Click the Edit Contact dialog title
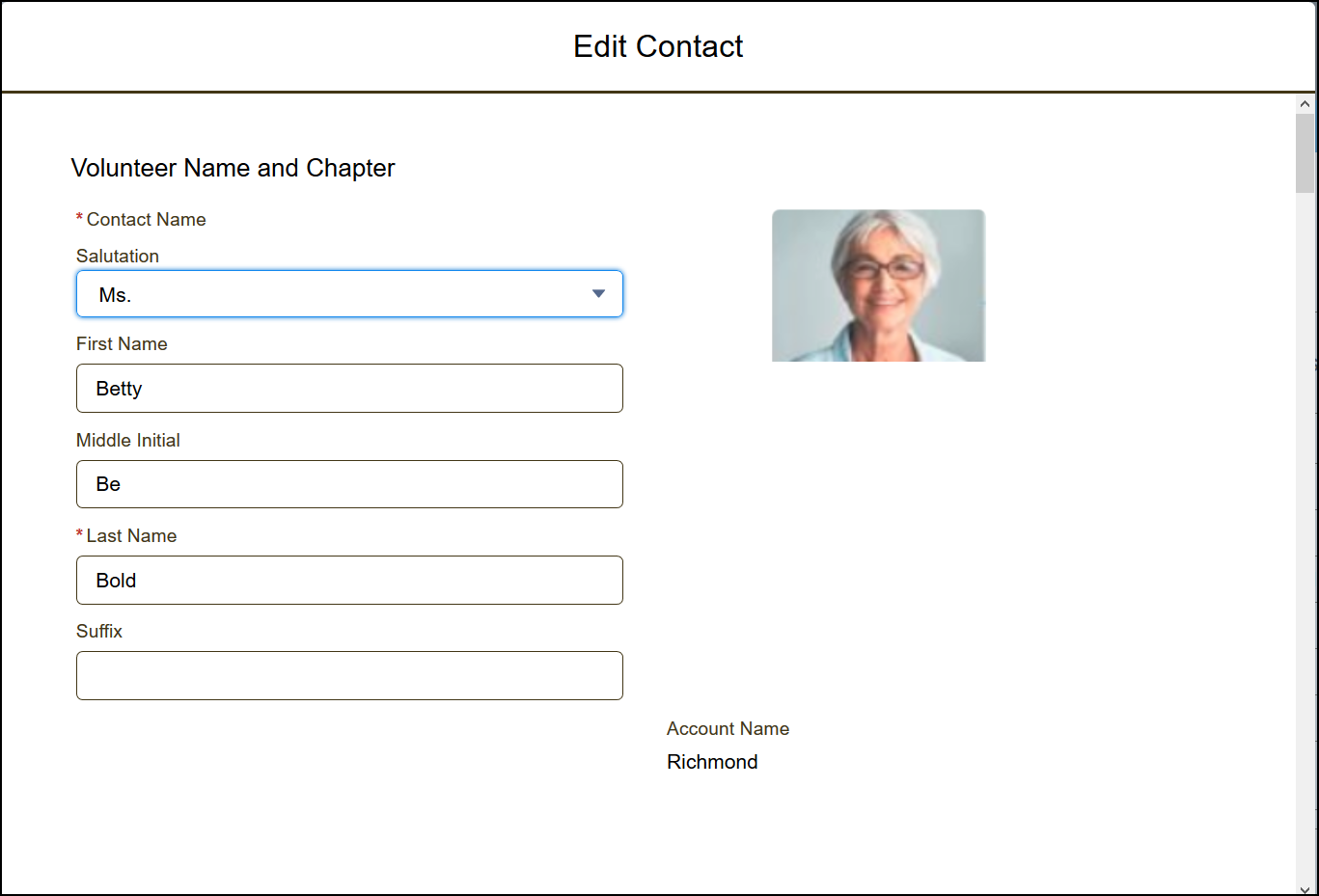The image size is (1319, 896). 658,46
